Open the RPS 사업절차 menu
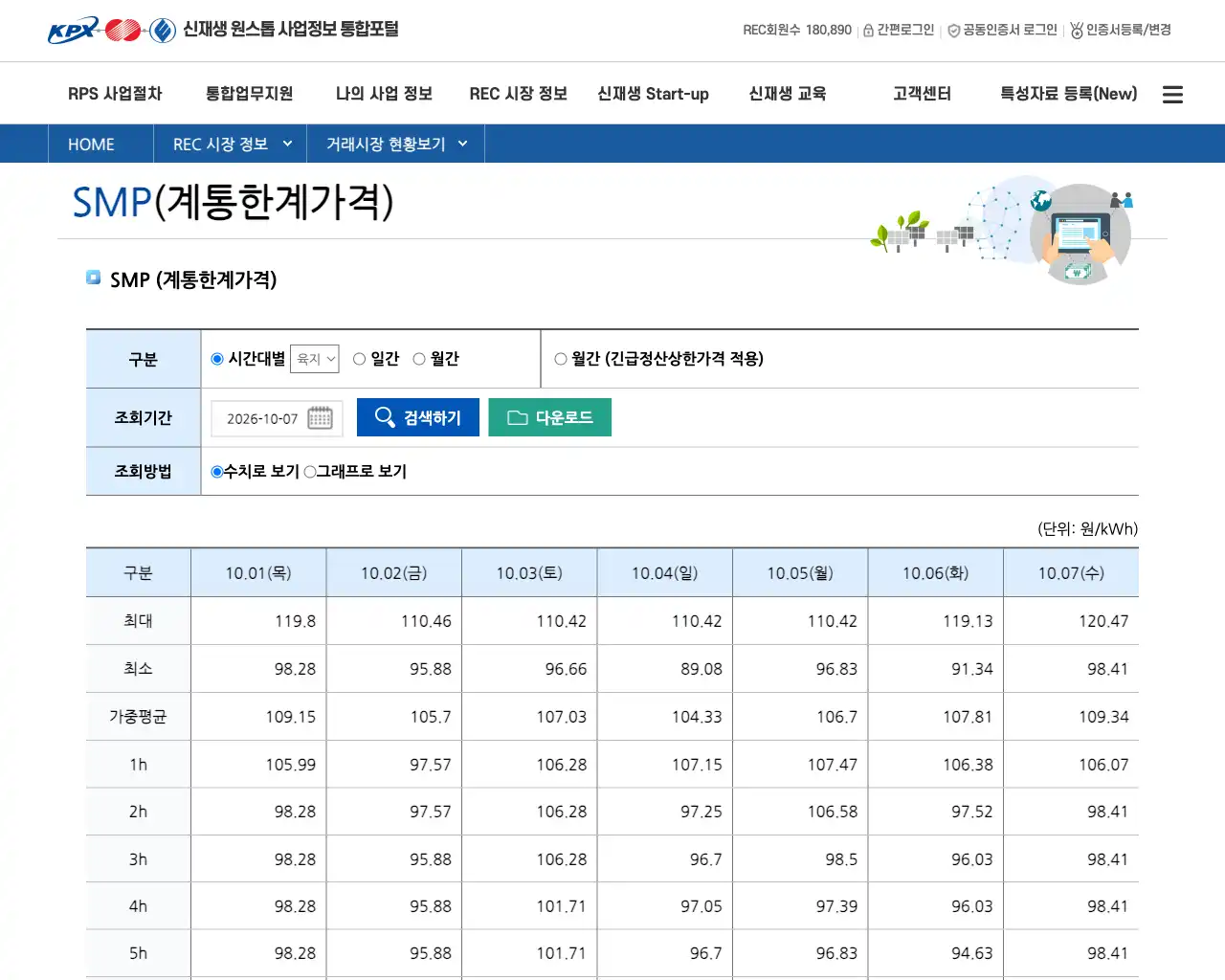 click(115, 94)
